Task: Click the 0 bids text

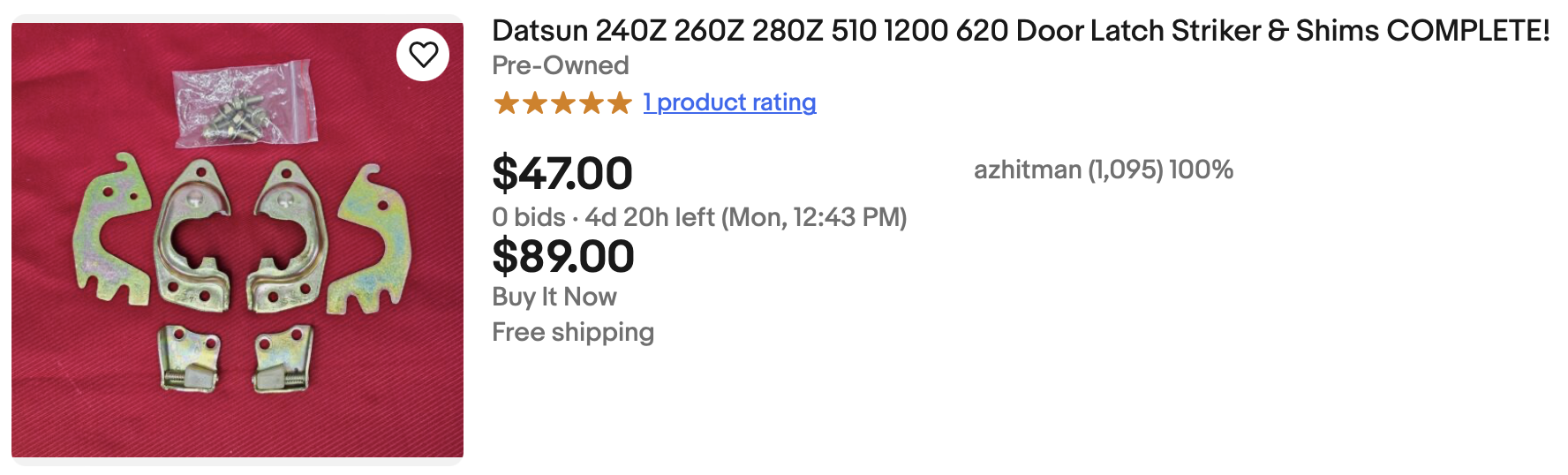Action: coord(529,217)
